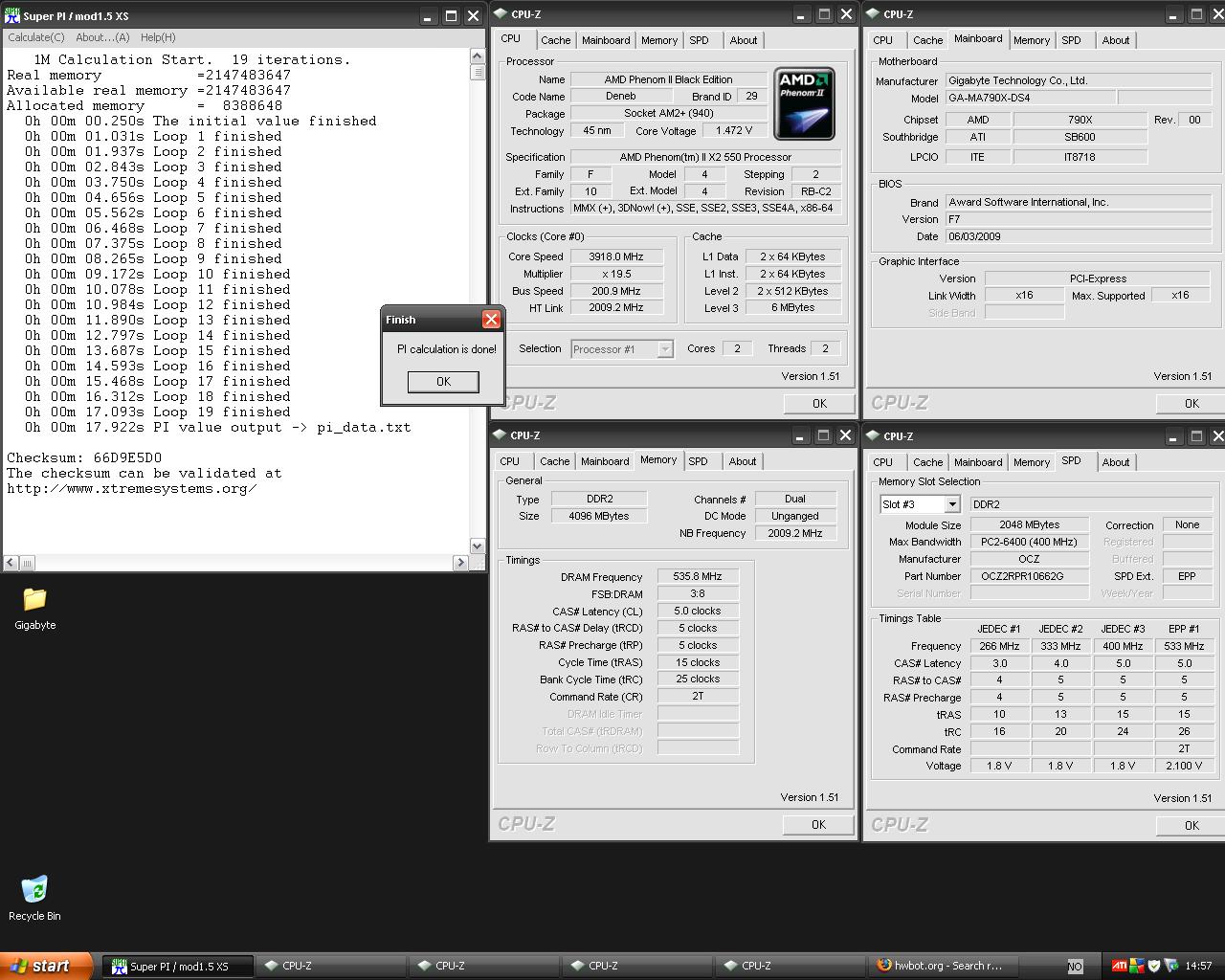1225x980 pixels.
Task: Switch to SPD tab in the CPU-Z CPU window
Action: point(700,40)
